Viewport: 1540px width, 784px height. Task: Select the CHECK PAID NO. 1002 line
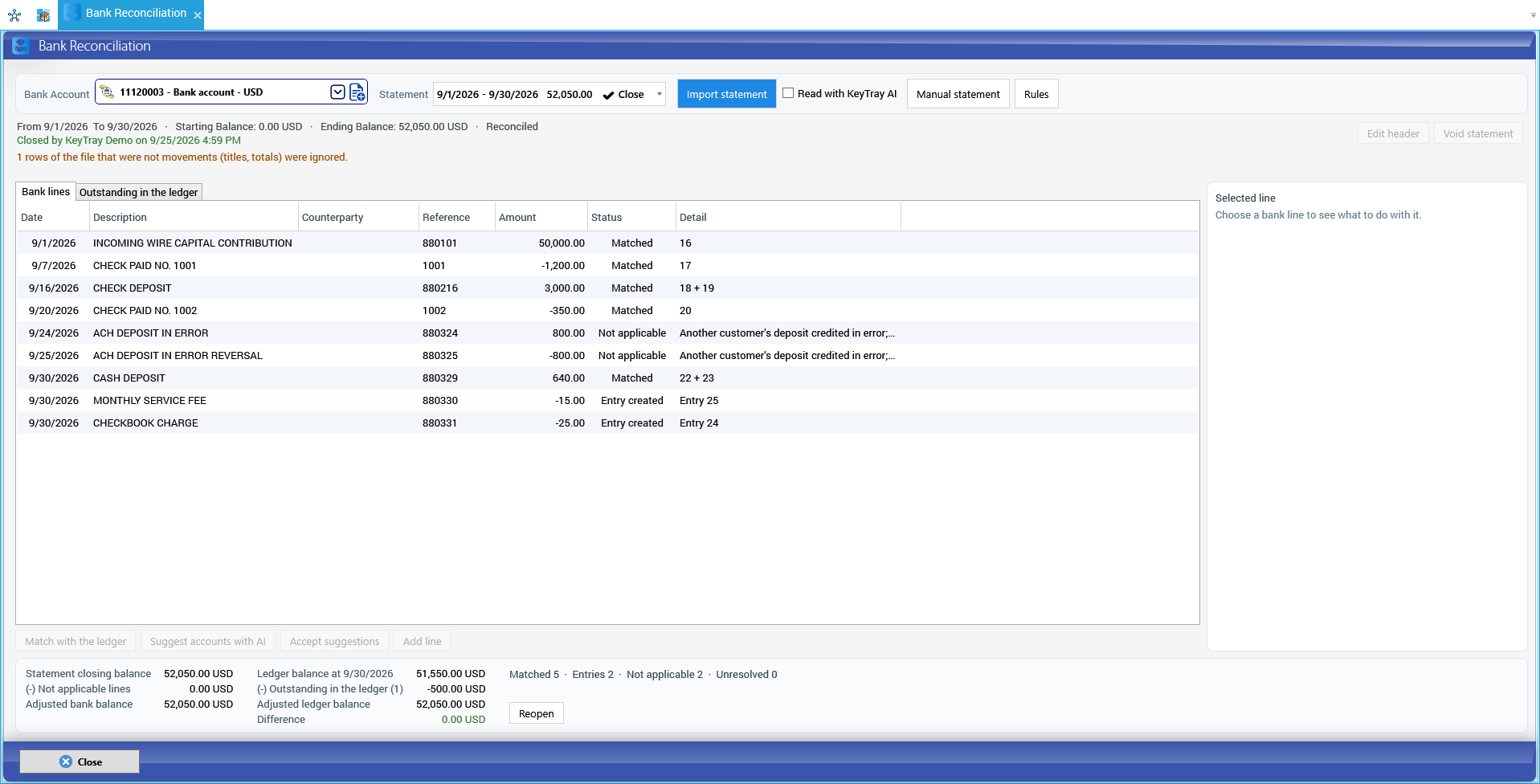point(607,310)
